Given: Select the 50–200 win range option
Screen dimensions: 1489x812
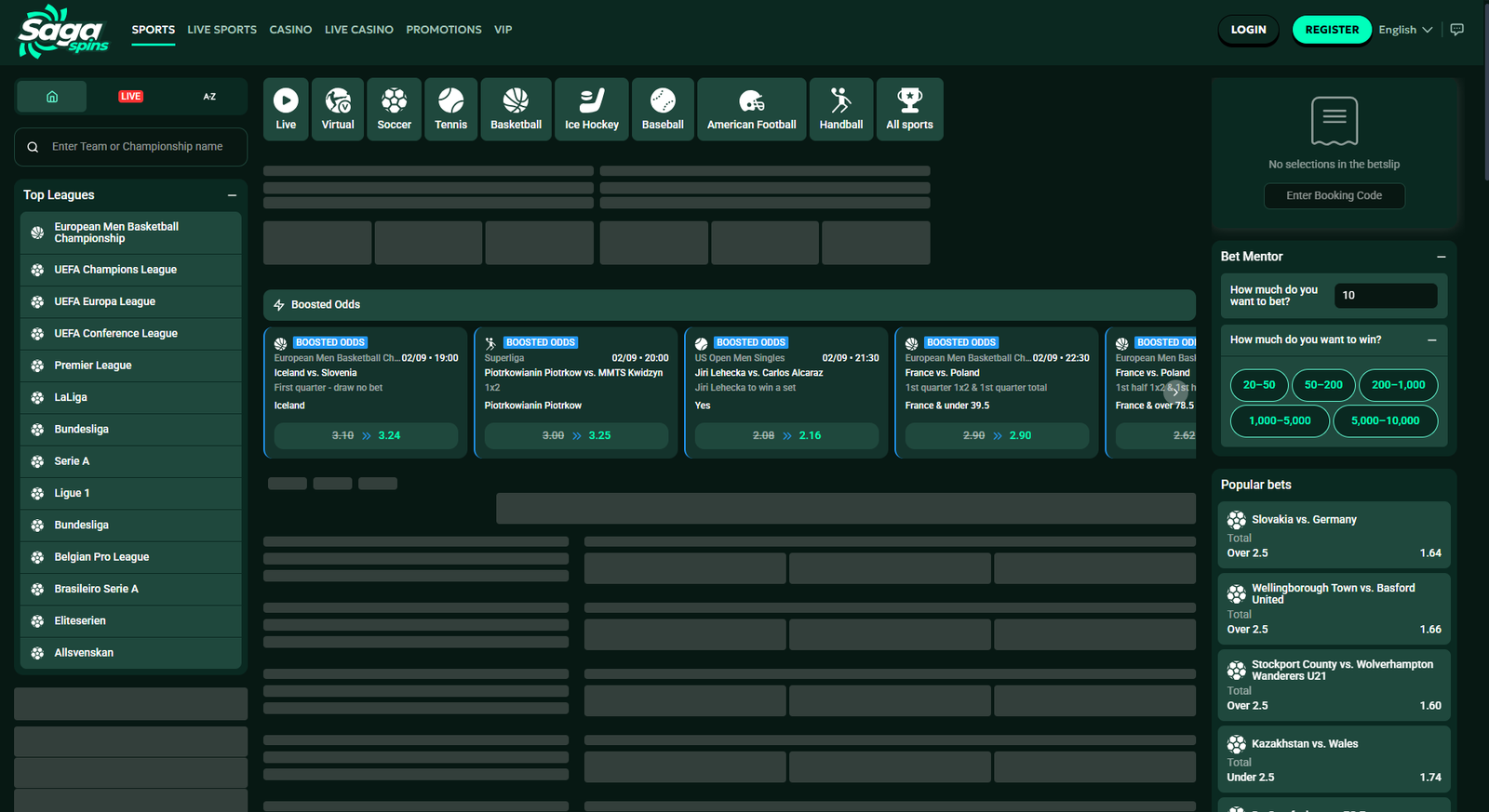Looking at the screenshot, I should 1323,385.
